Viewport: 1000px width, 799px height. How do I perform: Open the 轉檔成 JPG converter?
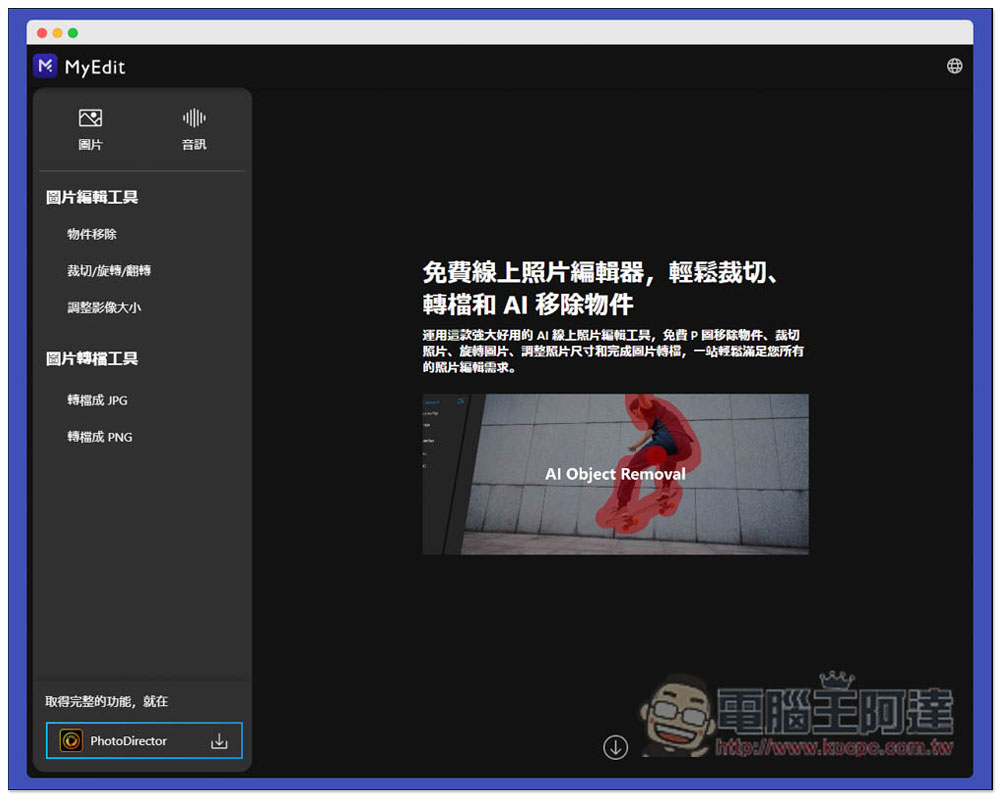pyautogui.click(x=97, y=400)
